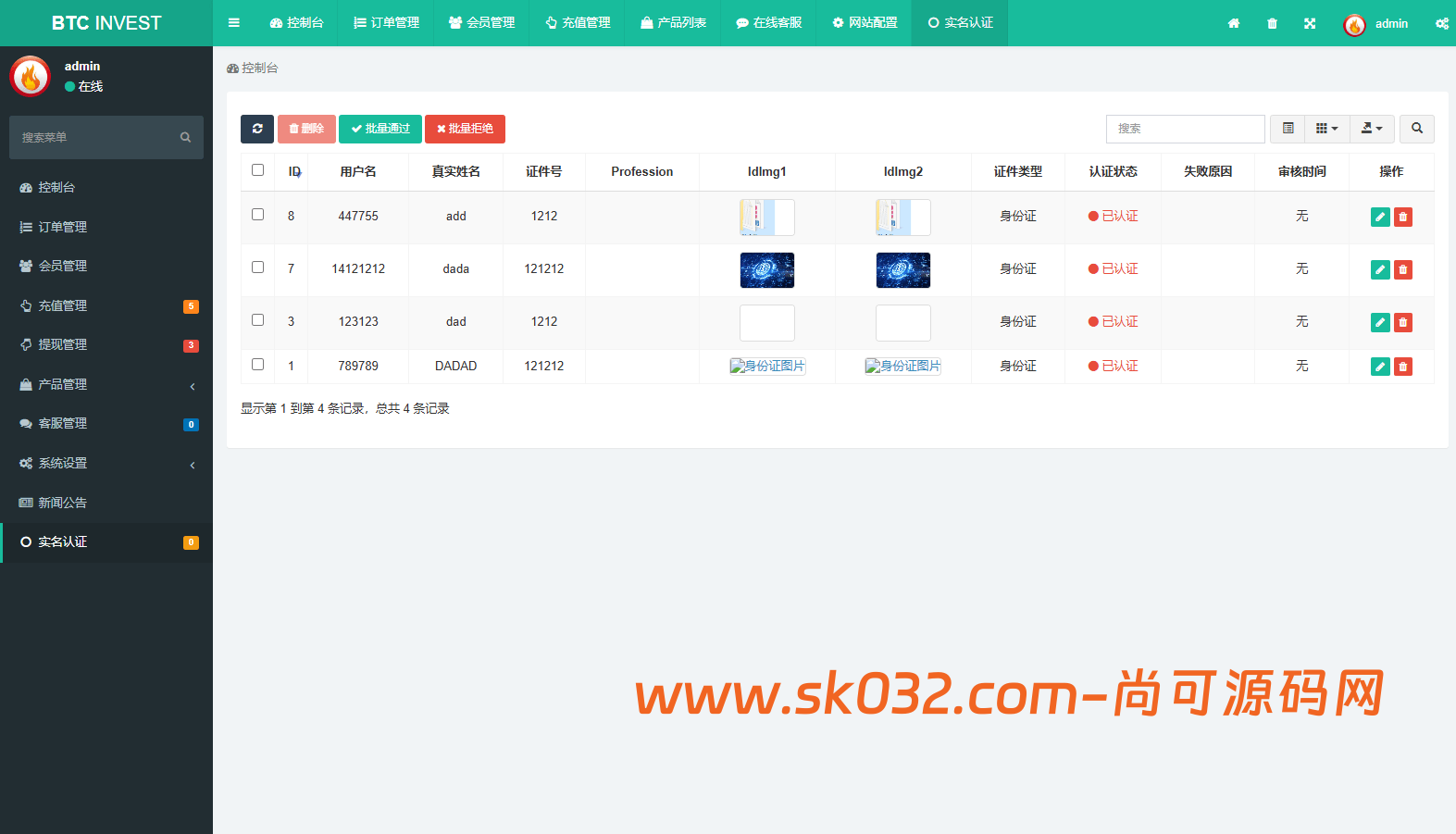Click the trash cache icon in top bar
This screenshot has height=834, width=1456.
click(x=1272, y=23)
